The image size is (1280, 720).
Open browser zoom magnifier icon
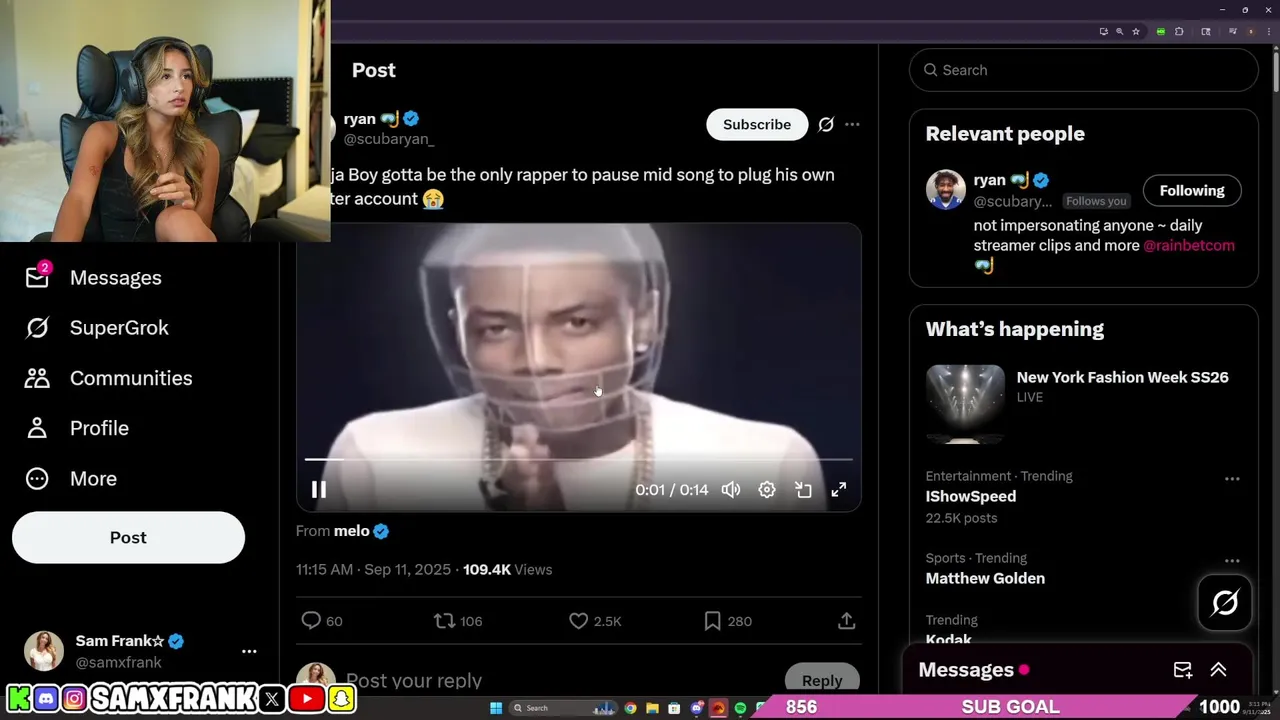(1120, 32)
